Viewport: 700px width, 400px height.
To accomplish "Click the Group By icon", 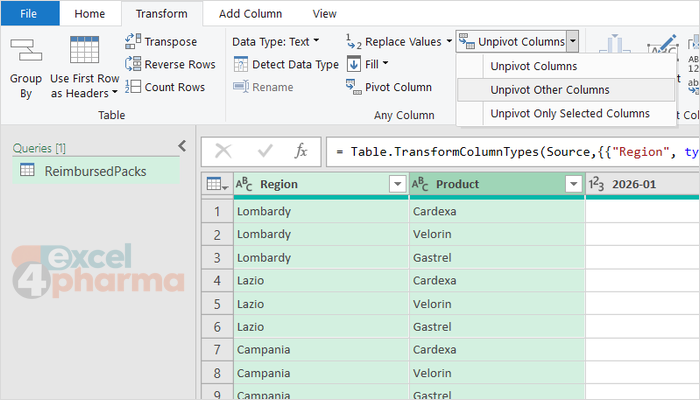I will pos(26,50).
